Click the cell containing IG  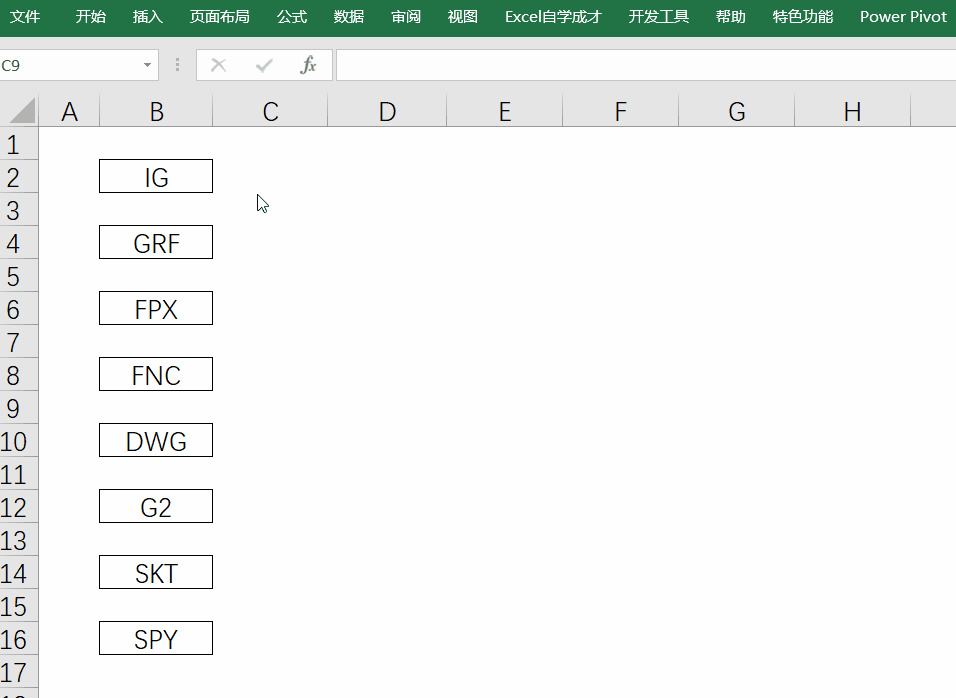point(156,177)
